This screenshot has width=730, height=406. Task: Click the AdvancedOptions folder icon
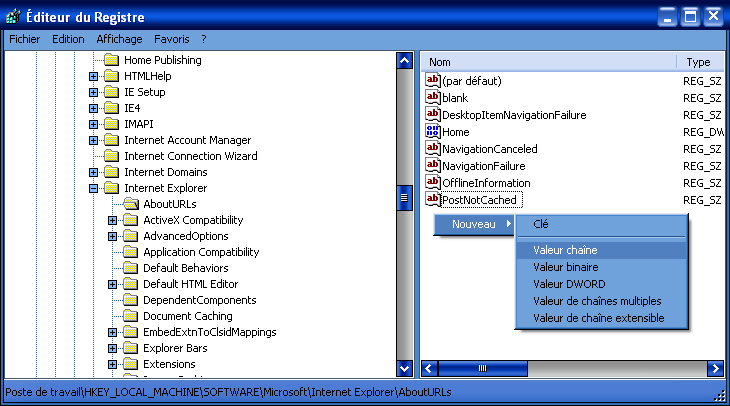130,236
